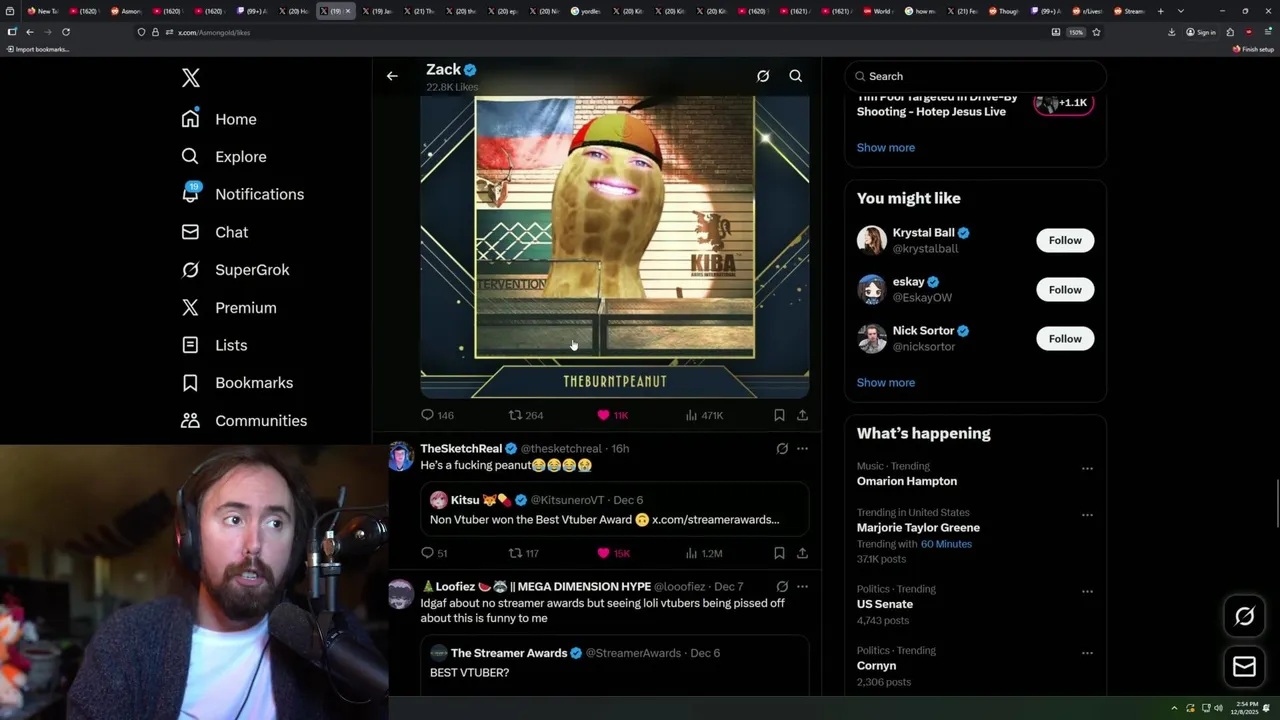Go to Home in the sidebar
Screen dimensions: 1280x720
click(219, 119)
